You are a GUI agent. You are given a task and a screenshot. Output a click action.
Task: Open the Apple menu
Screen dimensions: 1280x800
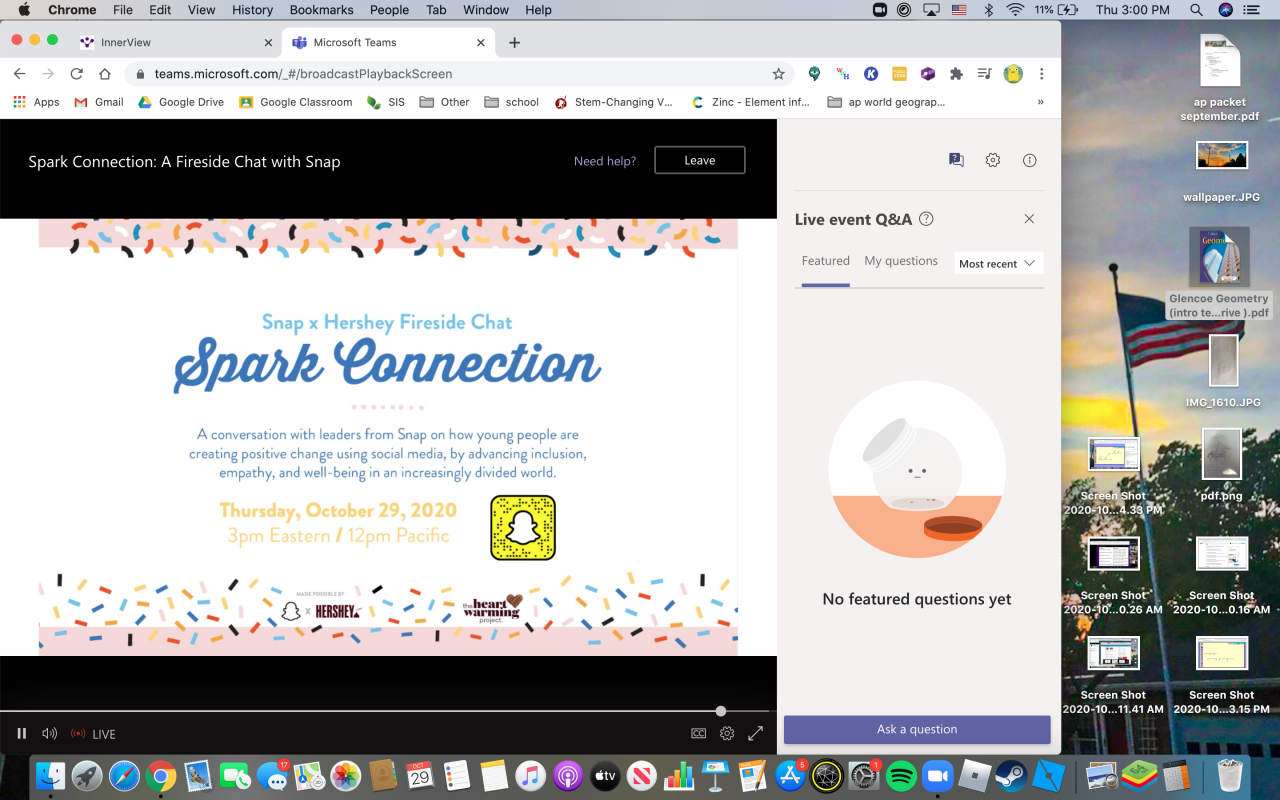[24, 10]
